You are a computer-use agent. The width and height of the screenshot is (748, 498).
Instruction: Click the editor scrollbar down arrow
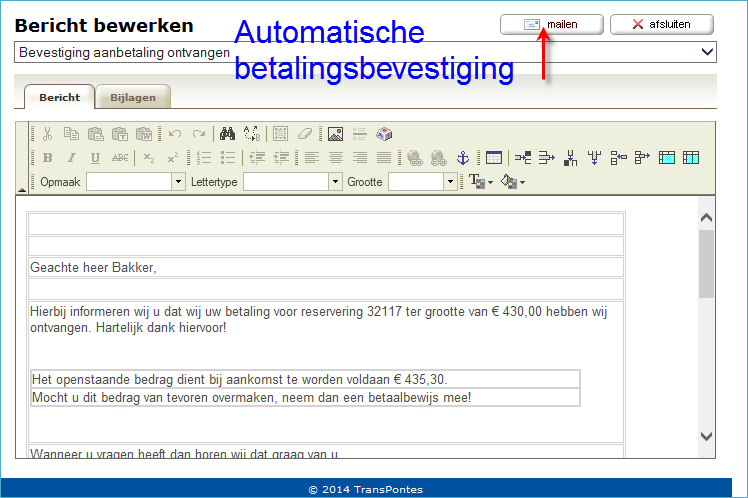tap(706, 435)
